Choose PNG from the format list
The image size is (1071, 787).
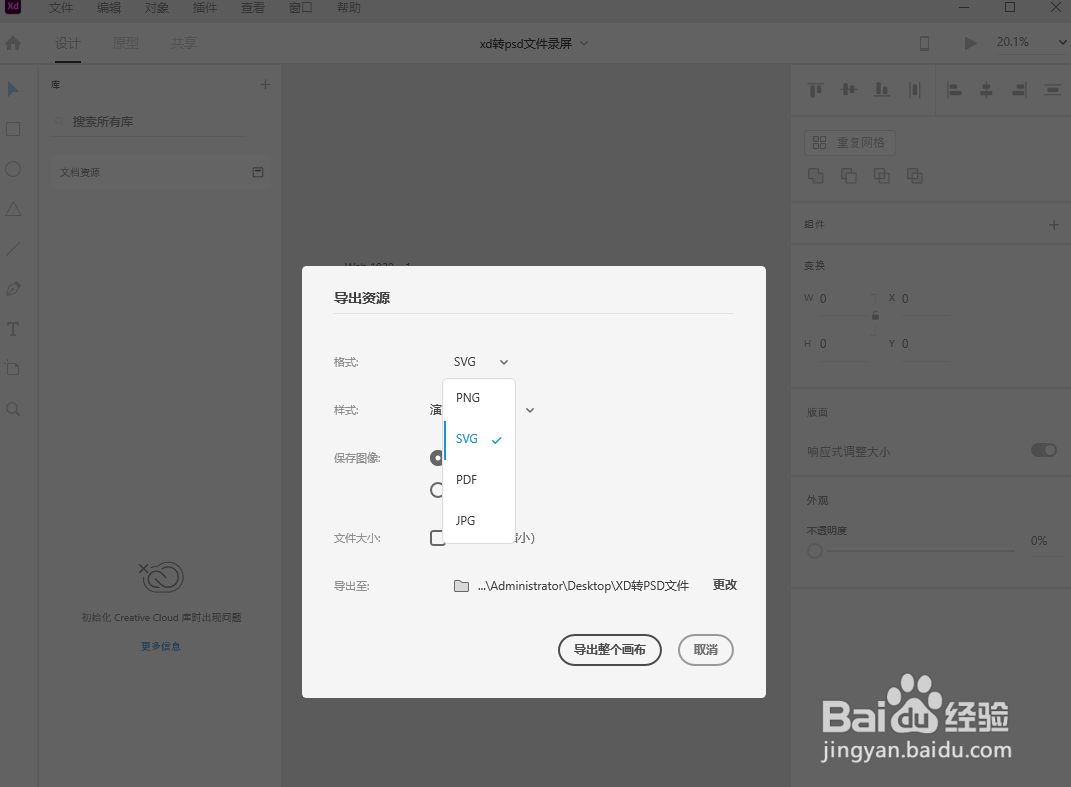click(x=467, y=397)
